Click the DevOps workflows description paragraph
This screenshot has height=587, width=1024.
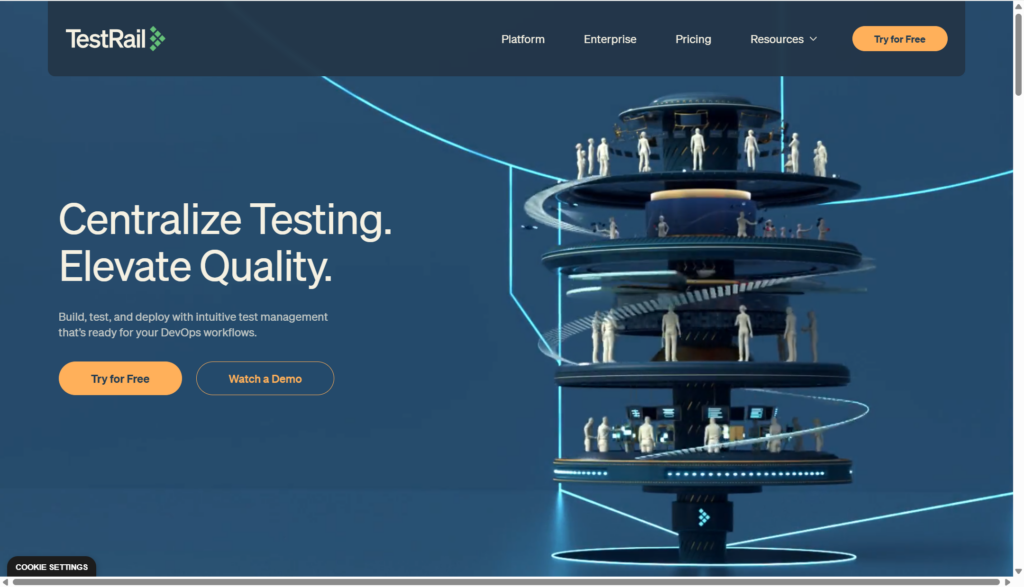click(193, 325)
